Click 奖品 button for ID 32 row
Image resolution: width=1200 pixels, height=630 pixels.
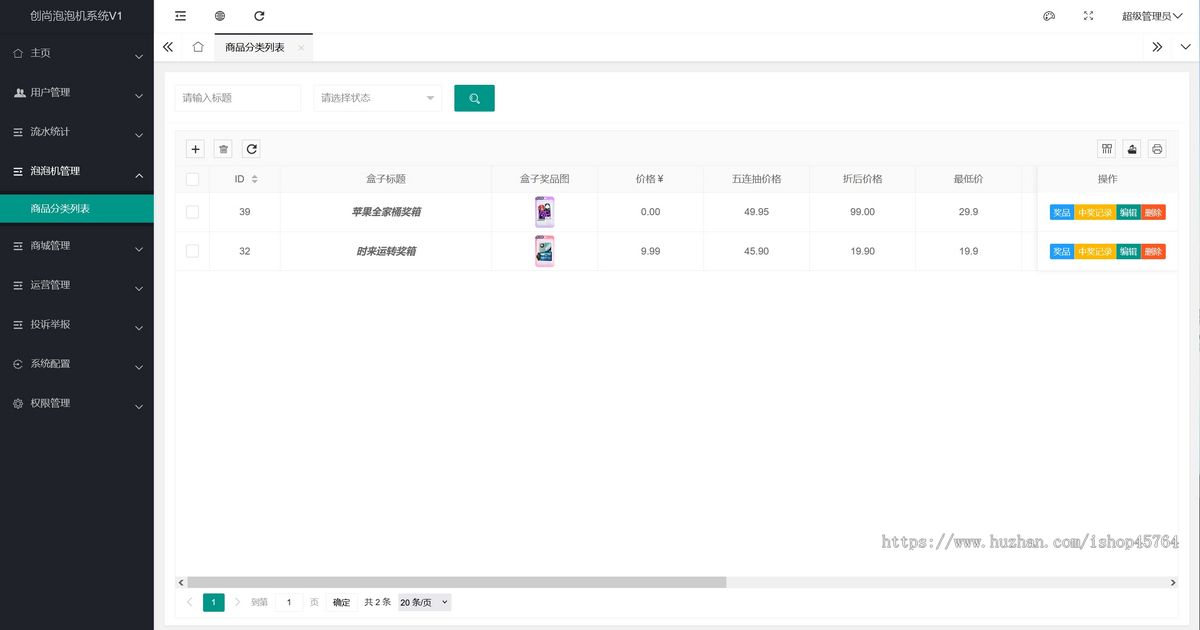(x=1062, y=251)
